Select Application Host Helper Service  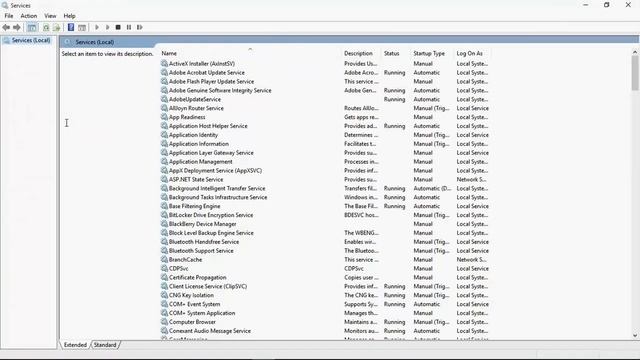pos(208,126)
